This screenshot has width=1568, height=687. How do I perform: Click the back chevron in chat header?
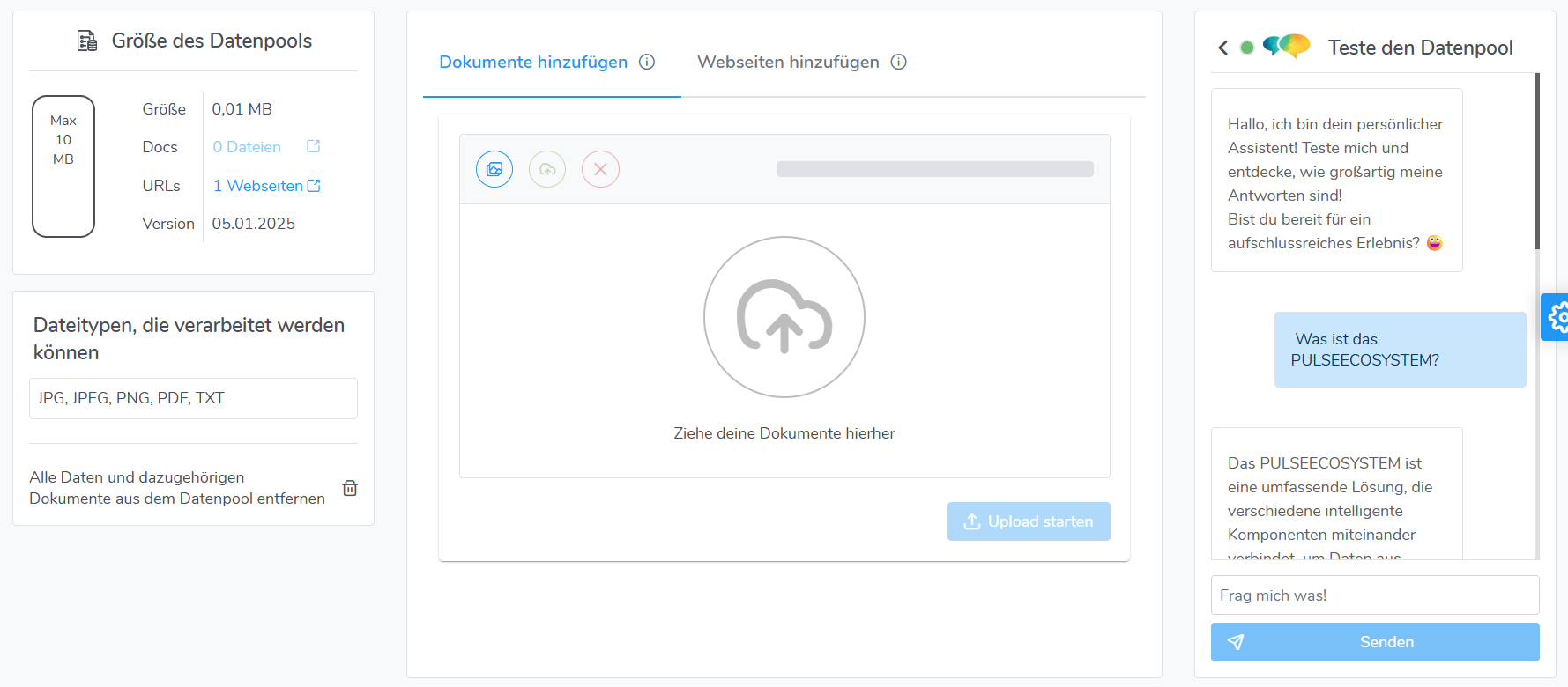click(1222, 48)
